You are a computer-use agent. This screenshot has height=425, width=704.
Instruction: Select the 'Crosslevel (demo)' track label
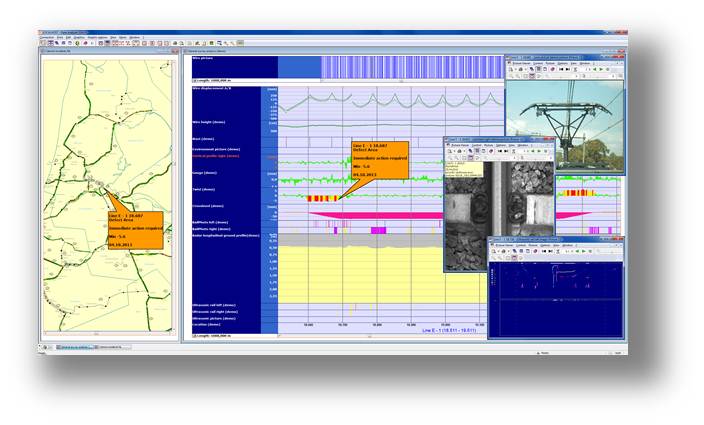[x=208, y=206]
